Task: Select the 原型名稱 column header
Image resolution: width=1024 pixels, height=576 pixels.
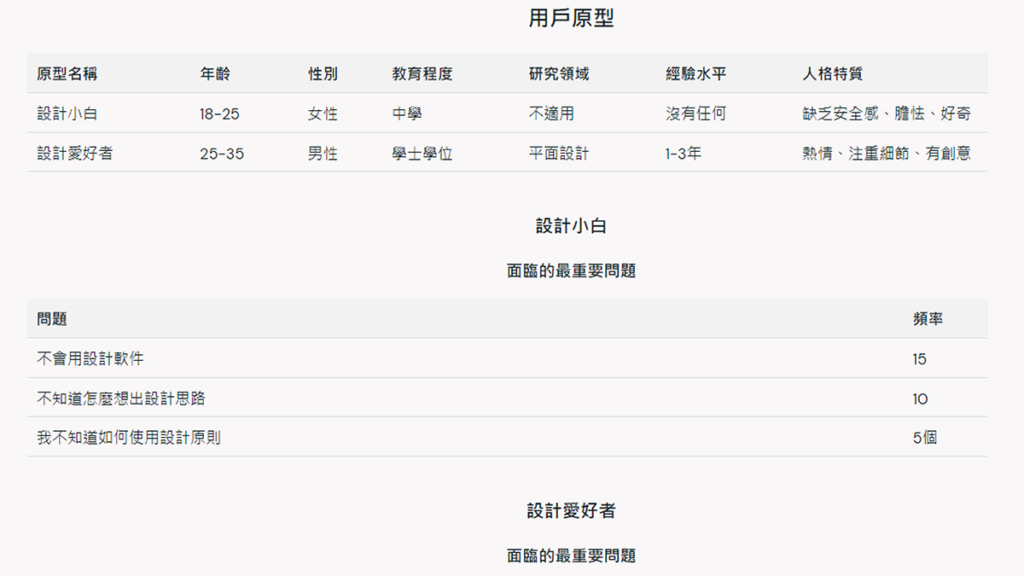Action: tap(67, 74)
